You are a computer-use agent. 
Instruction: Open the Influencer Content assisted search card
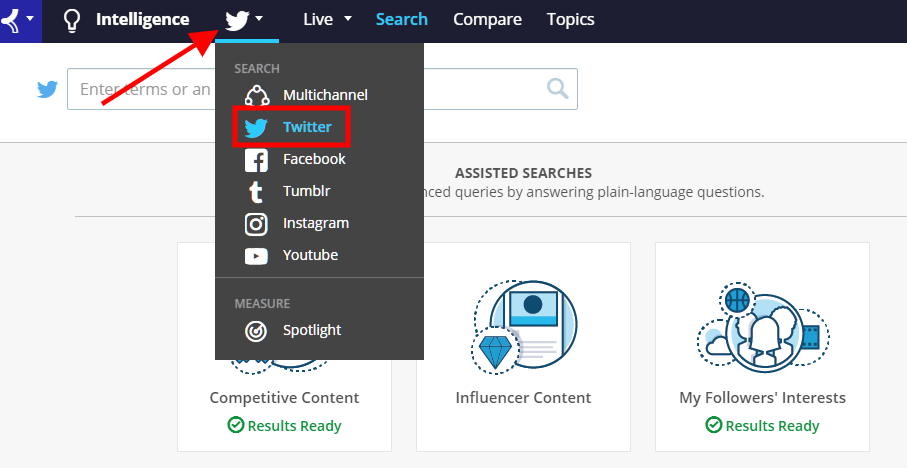[x=523, y=347]
